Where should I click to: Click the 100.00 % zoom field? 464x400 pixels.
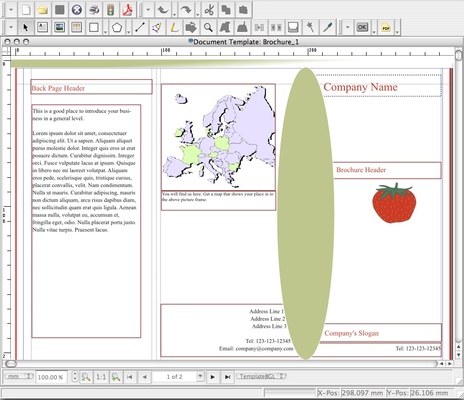coord(51,377)
